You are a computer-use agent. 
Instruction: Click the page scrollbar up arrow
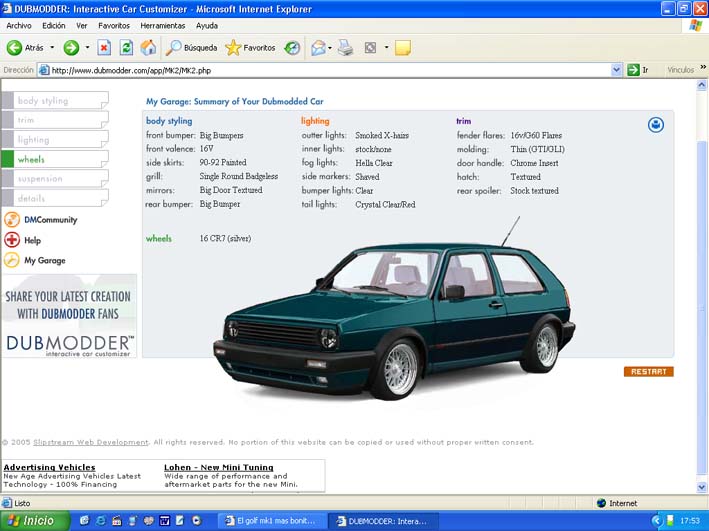702,85
